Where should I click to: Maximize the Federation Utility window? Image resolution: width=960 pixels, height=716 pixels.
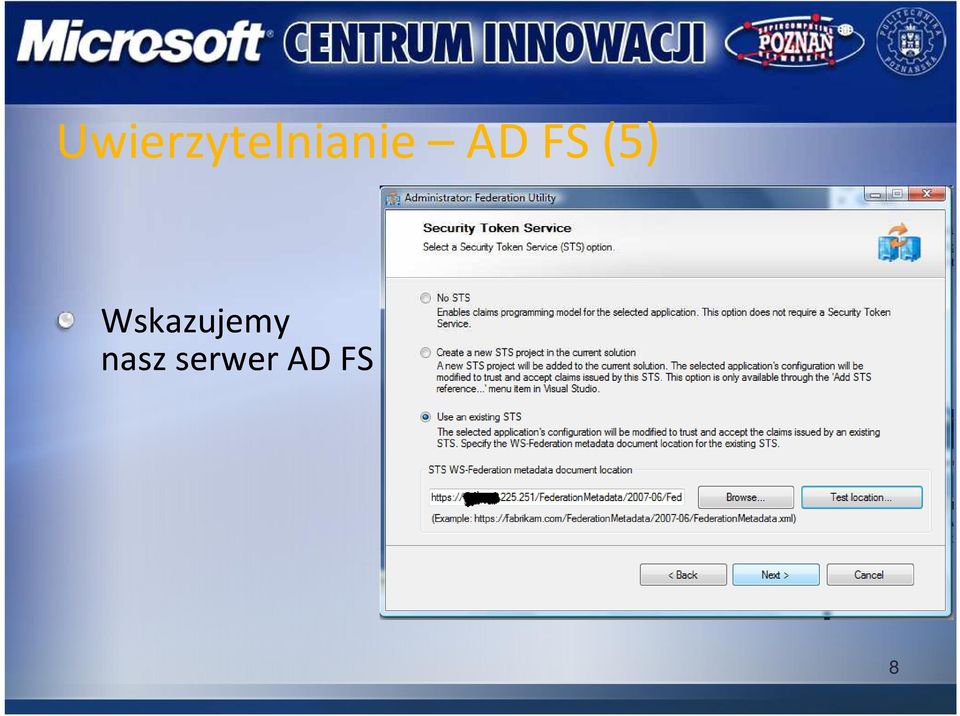click(897, 195)
